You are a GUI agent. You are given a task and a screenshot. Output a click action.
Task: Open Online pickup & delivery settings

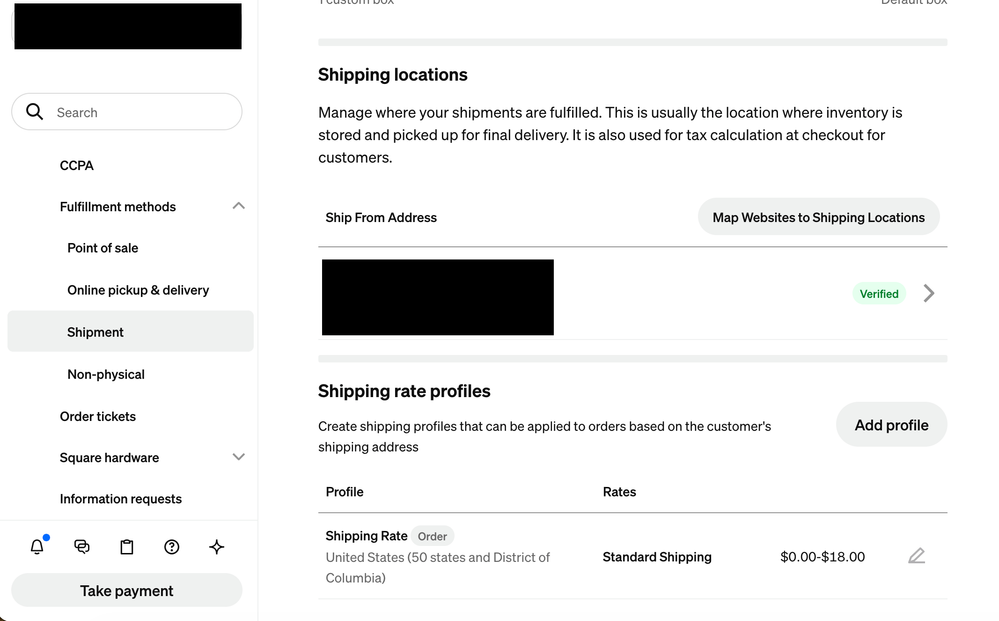pyautogui.click(x=138, y=290)
